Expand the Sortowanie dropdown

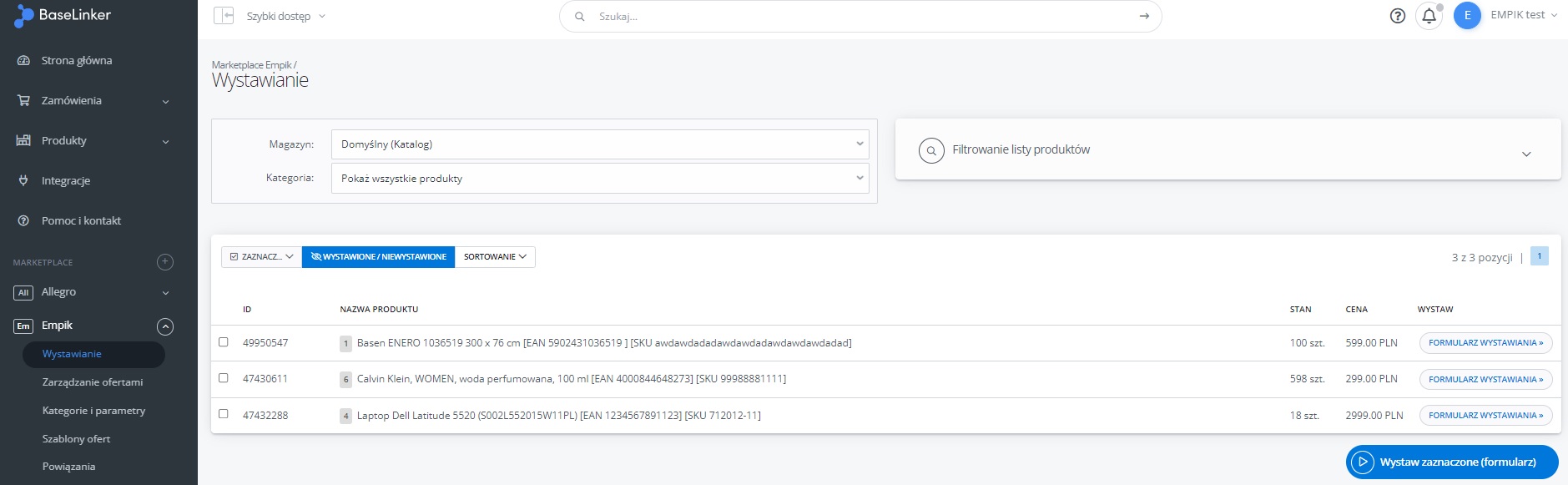click(495, 257)
